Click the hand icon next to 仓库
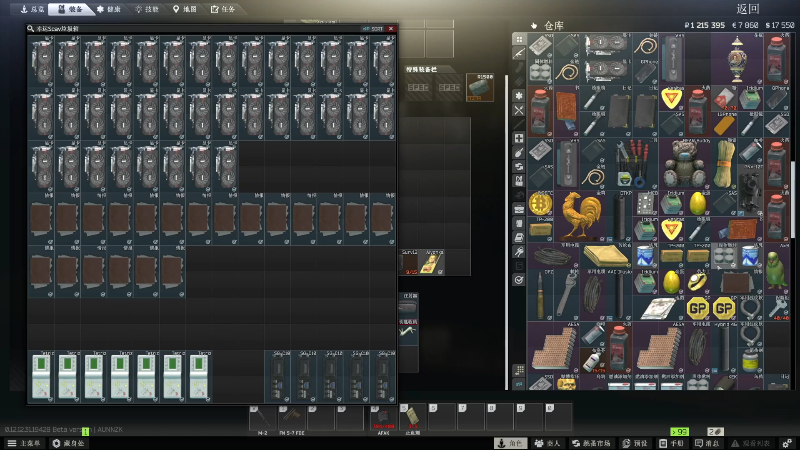The height and width of the screenshot is (450, 800). [534, 26]
